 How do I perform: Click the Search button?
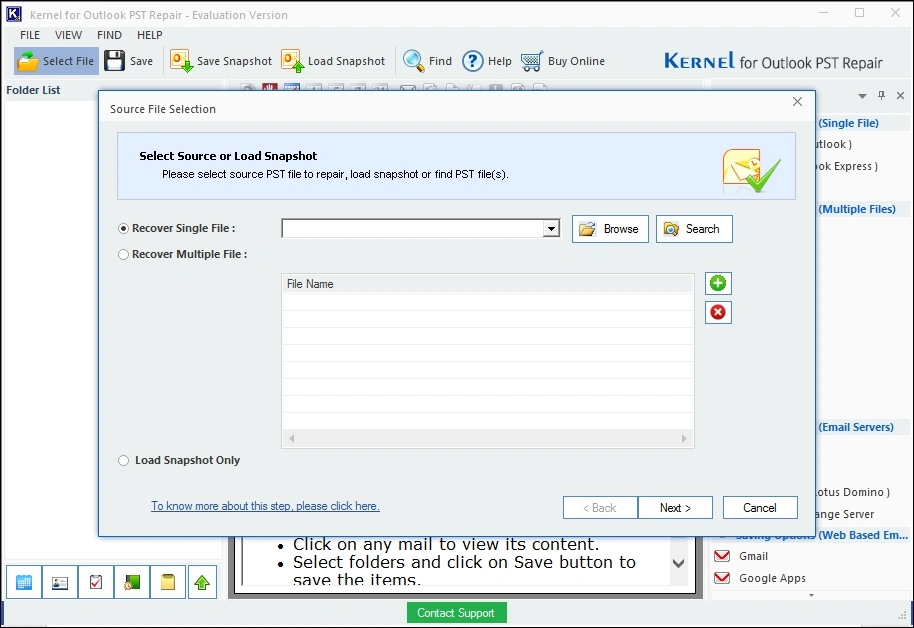pyautogui.click(x=694, y=229)
